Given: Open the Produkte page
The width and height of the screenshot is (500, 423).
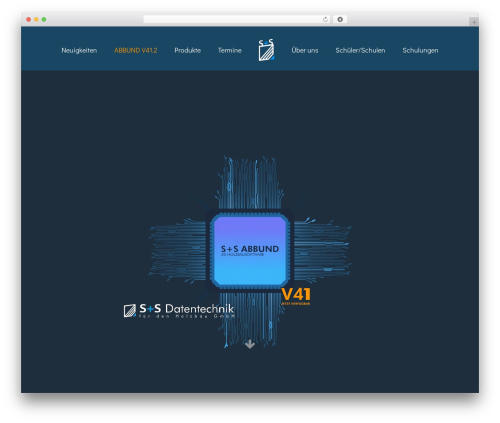Looking at the screenshot, I should click(x=187, y=50).
